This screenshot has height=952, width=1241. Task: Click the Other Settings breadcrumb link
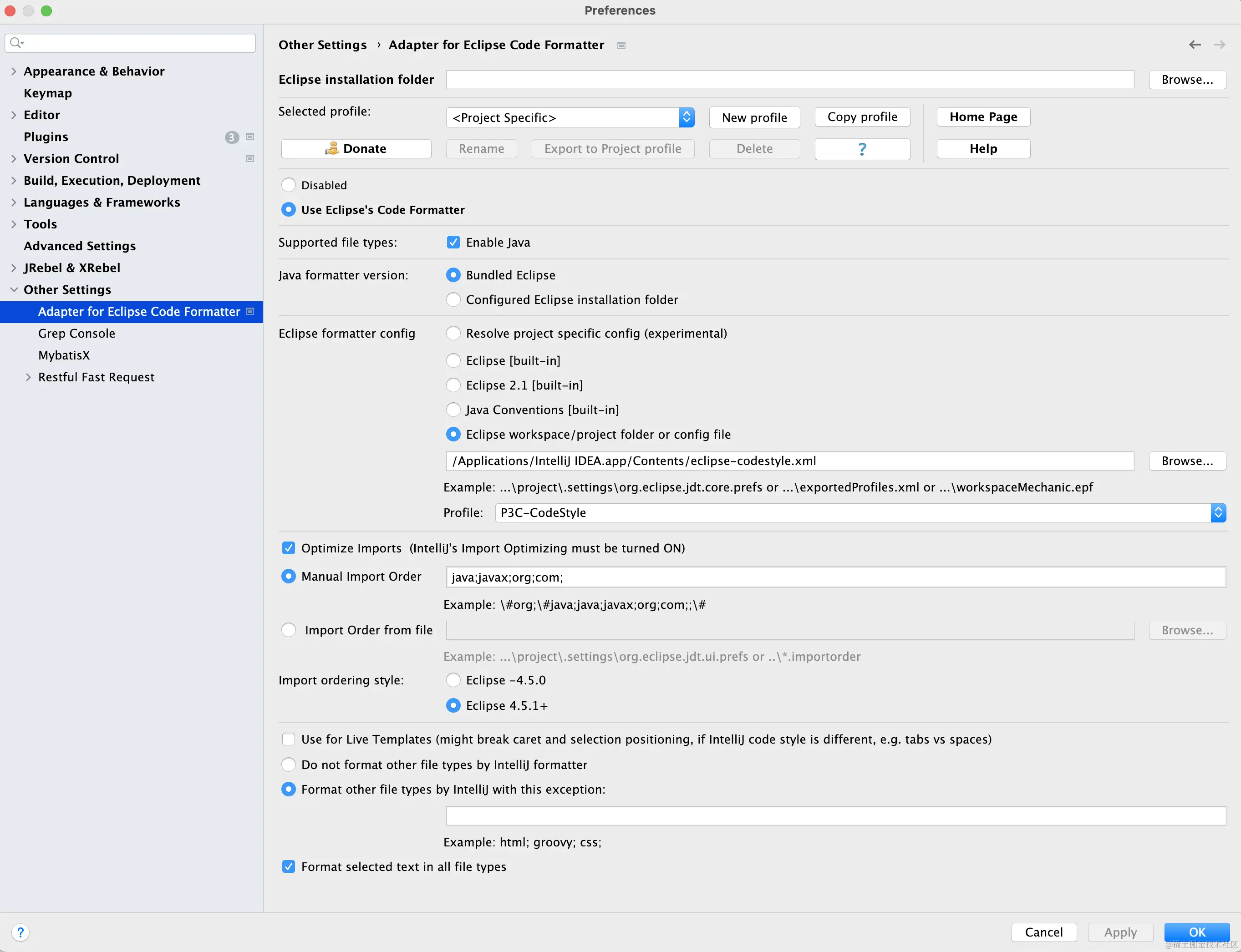[323, 45]
